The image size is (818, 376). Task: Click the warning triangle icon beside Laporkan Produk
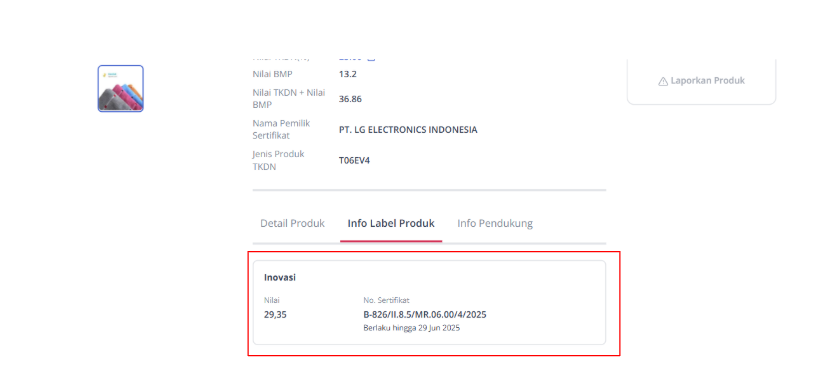(663, 81)
